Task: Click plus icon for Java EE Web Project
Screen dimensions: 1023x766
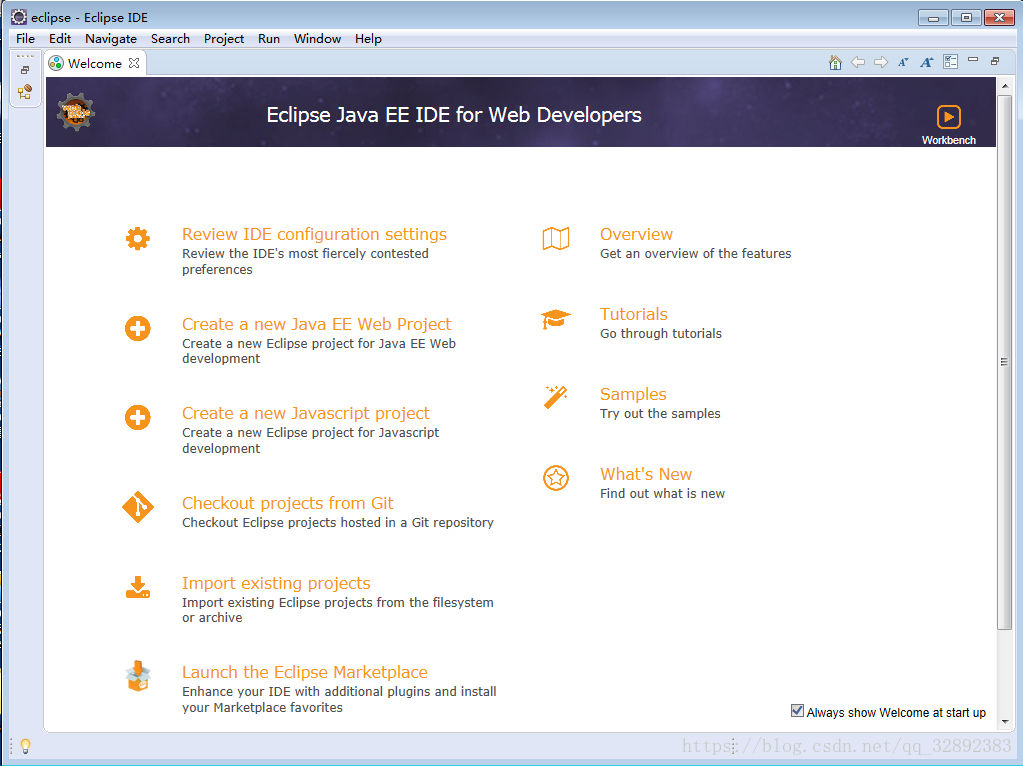Action: click(x=138, y=328)
